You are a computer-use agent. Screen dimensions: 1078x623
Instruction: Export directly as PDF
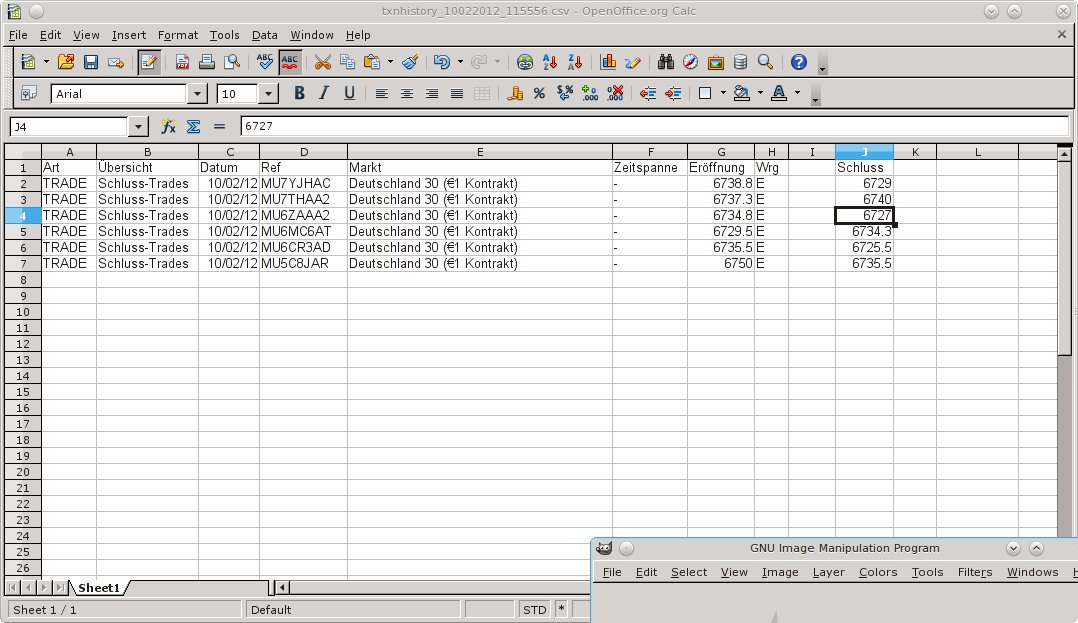[x=182, y=62]
